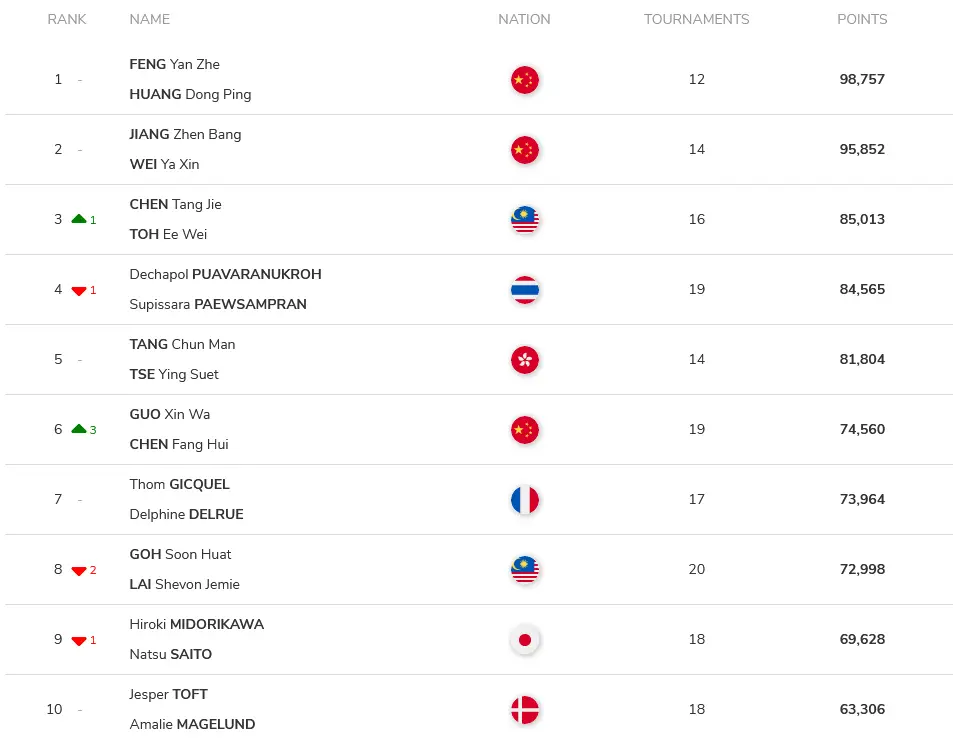The image size is (953, 744).
Task: Open FENG Yan Zhe player profile
Action: point(174,64)
